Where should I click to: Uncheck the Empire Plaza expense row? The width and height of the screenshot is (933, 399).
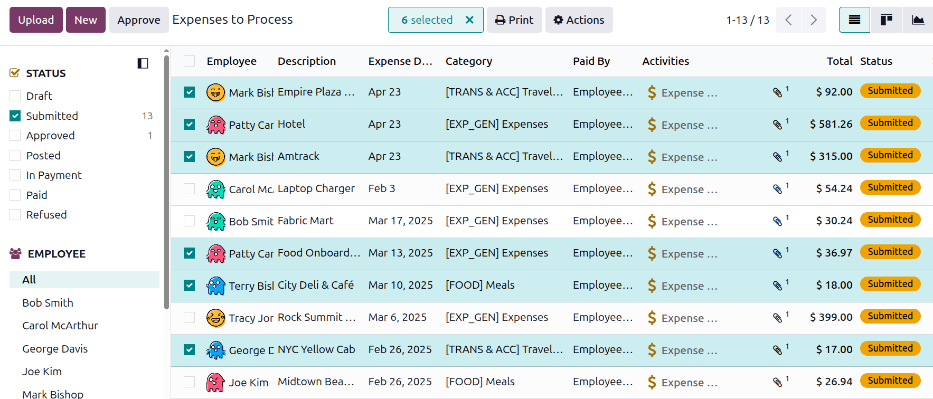[189, 92]
